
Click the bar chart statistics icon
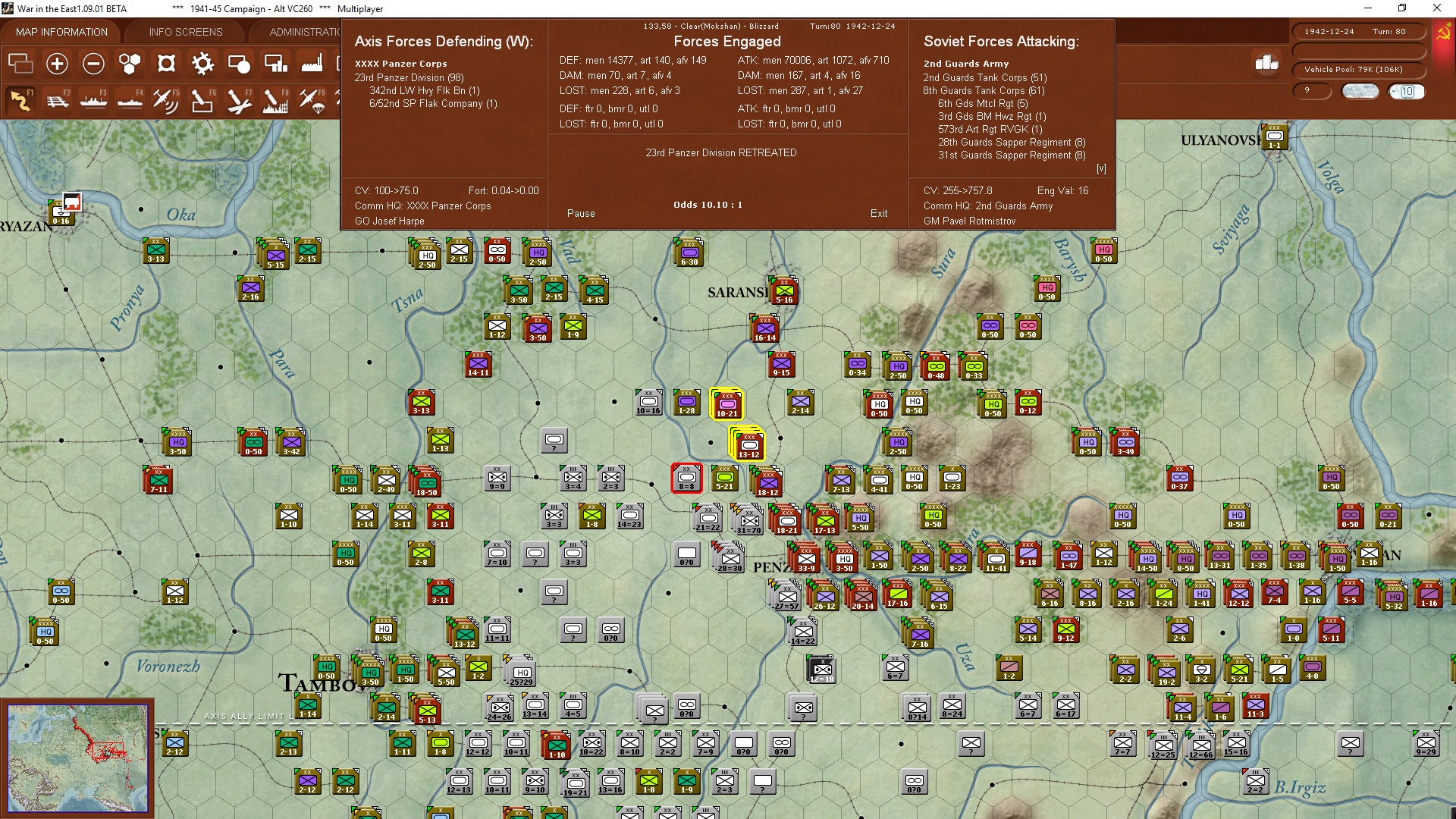pos(1266,63)
